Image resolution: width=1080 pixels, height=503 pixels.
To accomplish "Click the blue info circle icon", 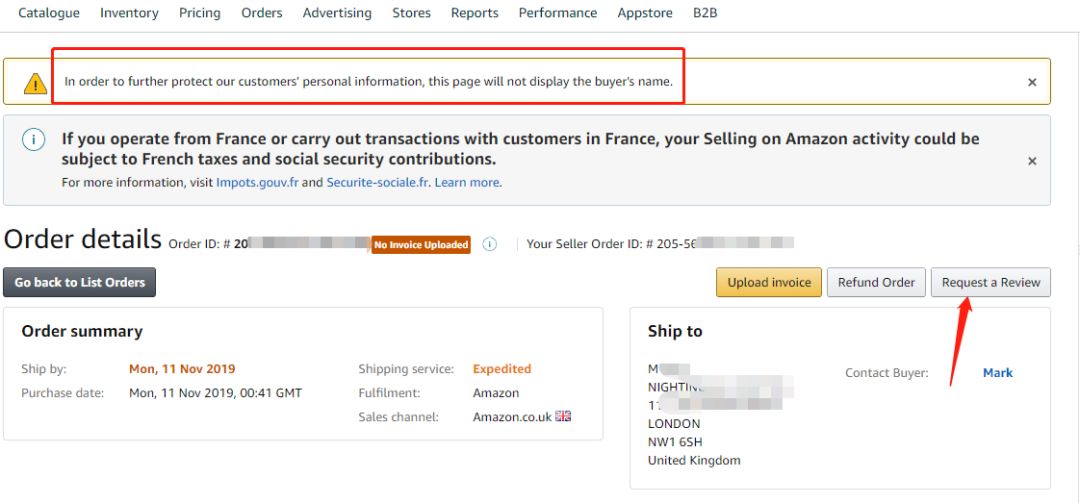I will [34, 140].
